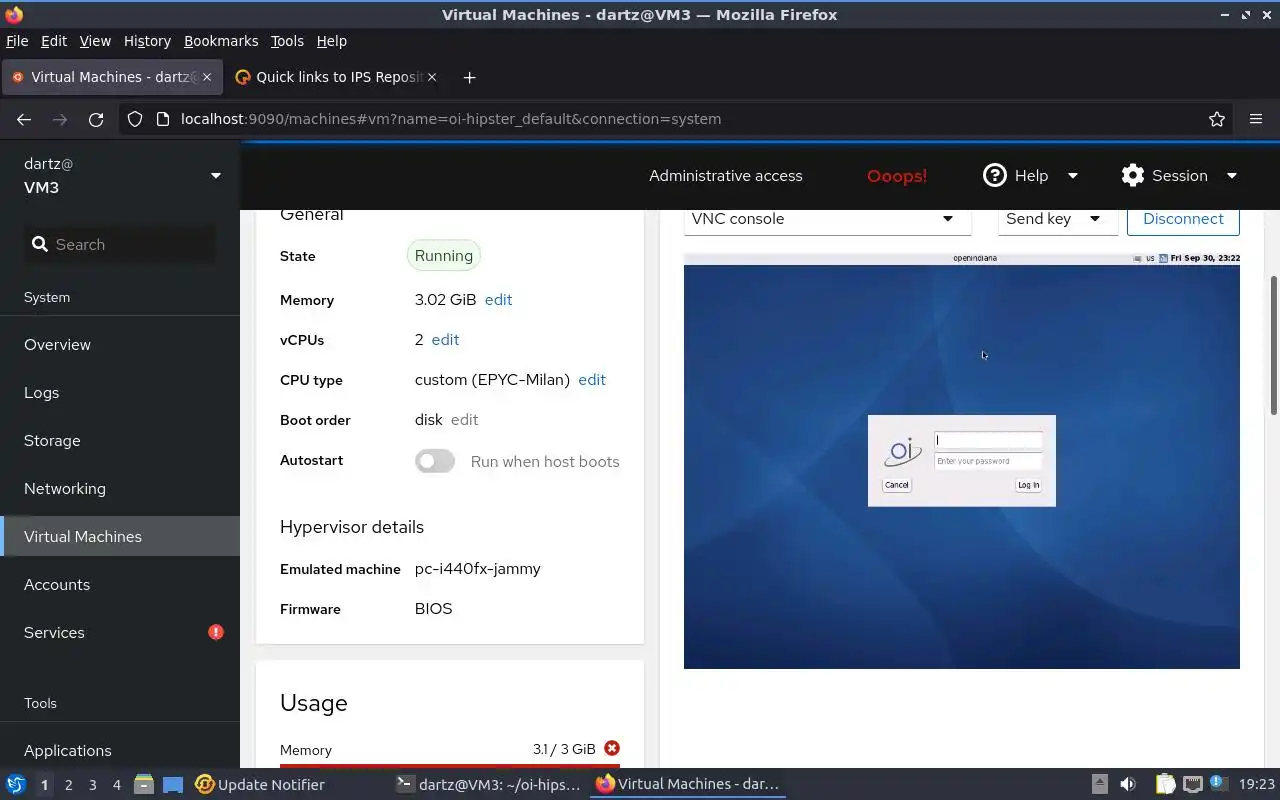This screenshot has width=1280, height=800.
Task: Edit the CPU type
Action: pyautogui.click(x=592, y=380)
